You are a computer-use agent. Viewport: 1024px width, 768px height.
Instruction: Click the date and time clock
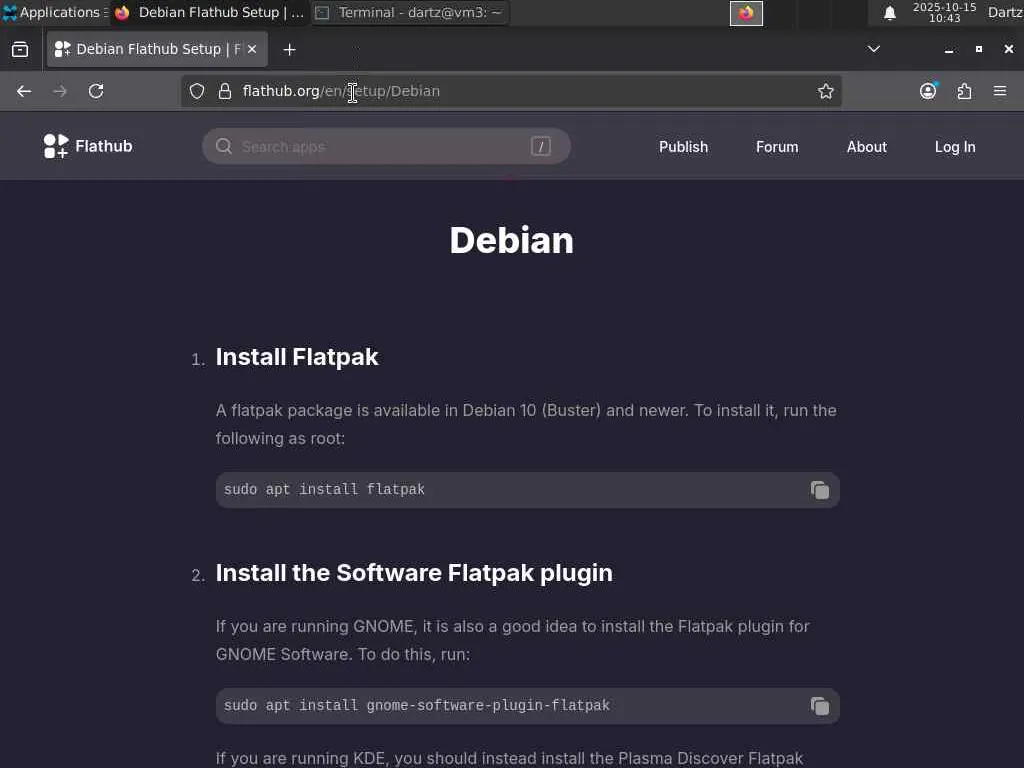point(944,12)
